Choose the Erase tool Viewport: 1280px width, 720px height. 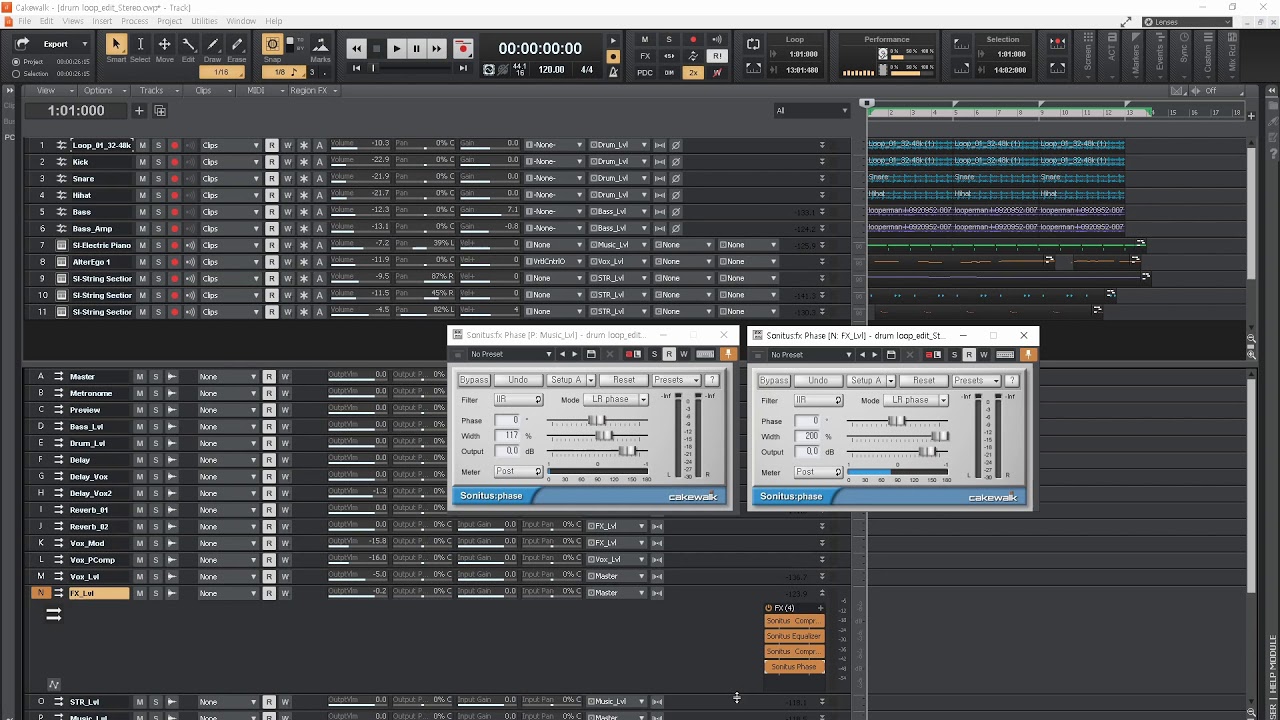237,44
